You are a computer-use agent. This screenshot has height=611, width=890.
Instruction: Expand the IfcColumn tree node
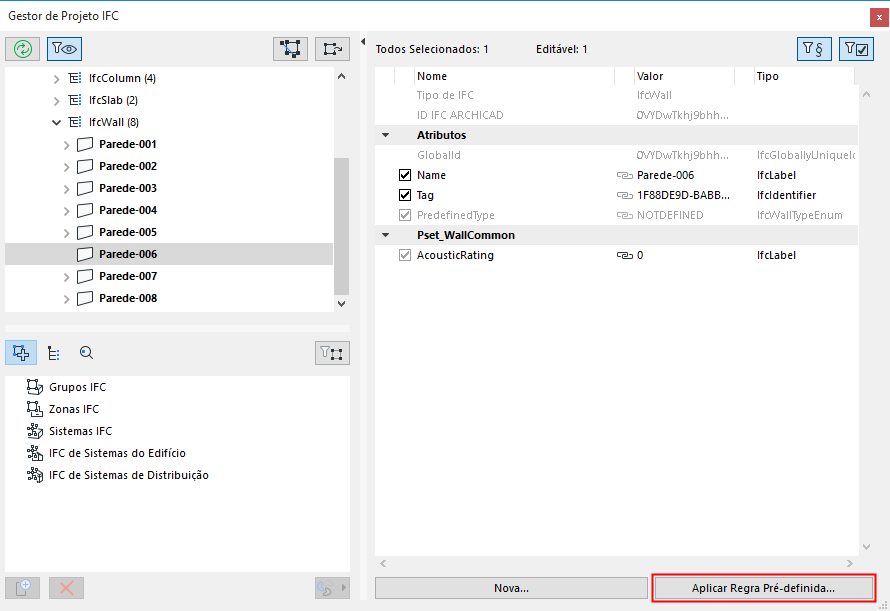click(57, 78)
